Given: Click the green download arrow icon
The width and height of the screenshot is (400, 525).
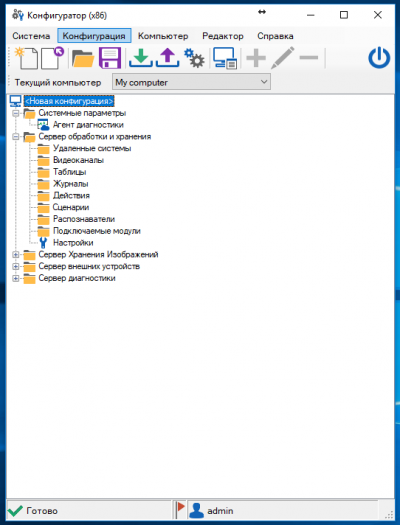Looking at the screenshot, I should pyautogui.click(x=141, y=58).
